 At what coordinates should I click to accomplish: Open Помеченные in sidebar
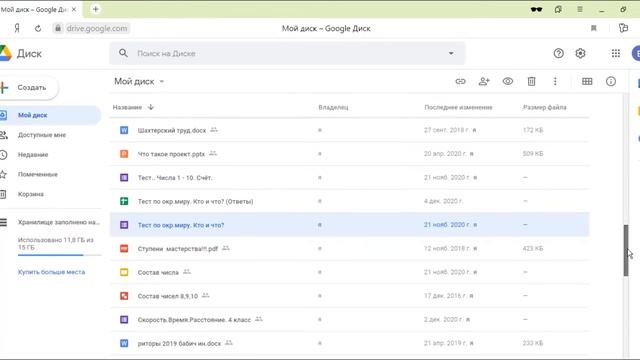click(38, 174)
